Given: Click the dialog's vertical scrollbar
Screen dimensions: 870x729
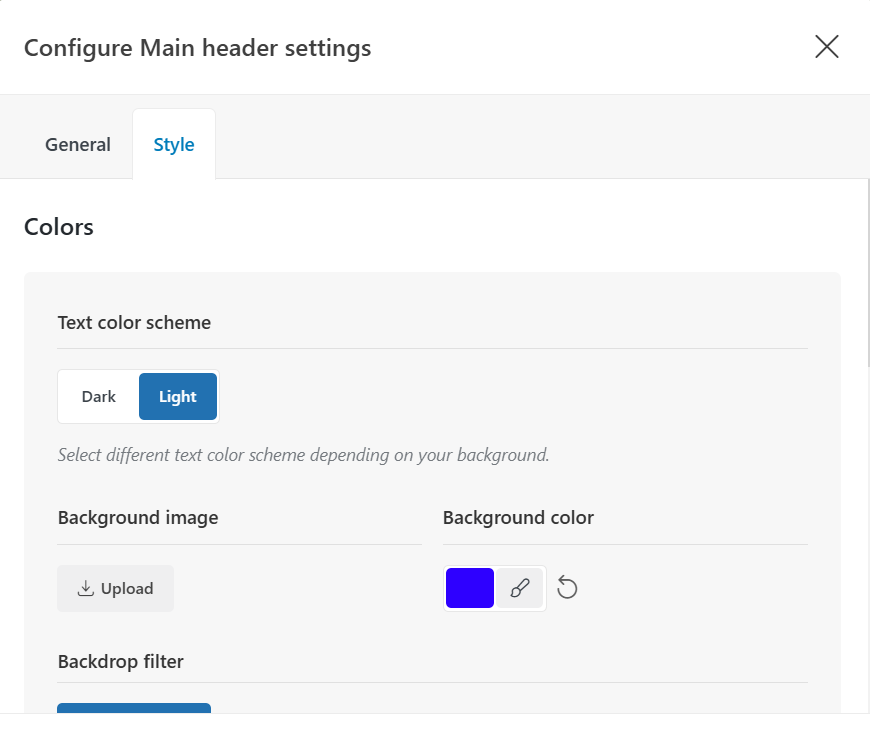Looking at the screenshot, I should 867,272.
